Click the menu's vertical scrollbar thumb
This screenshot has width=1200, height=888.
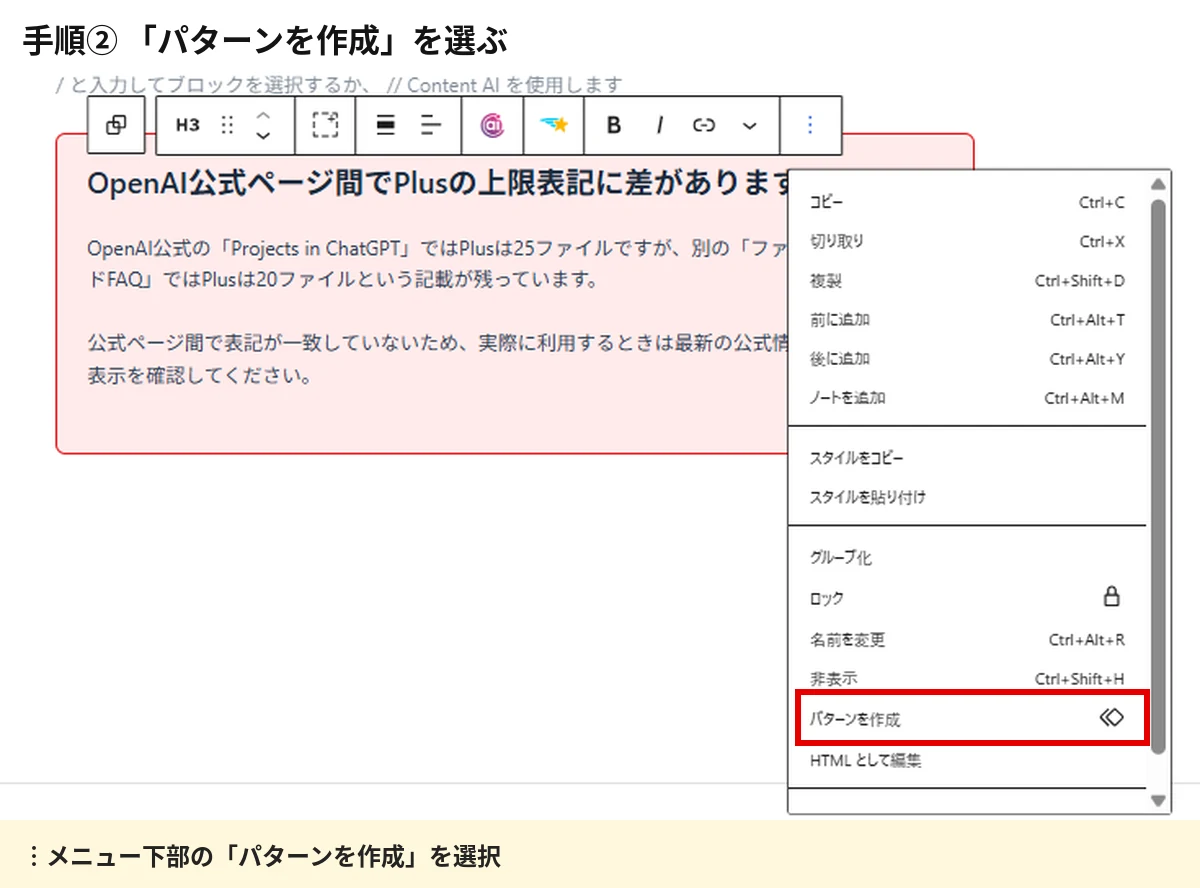tap(1158, 476)
